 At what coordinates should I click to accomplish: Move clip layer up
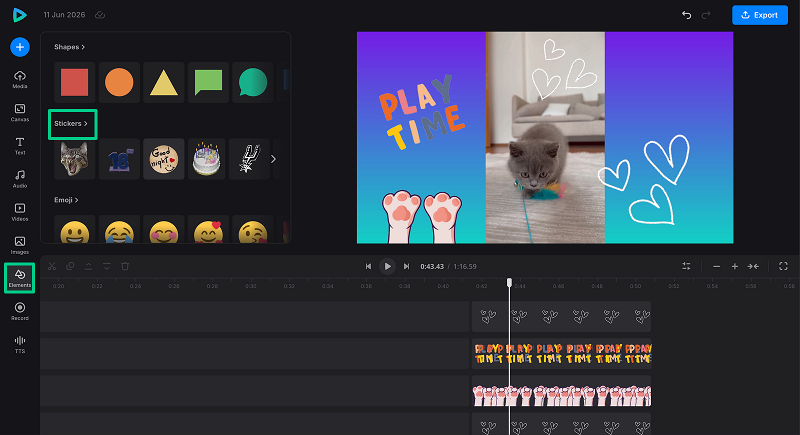tap(88, 266)
